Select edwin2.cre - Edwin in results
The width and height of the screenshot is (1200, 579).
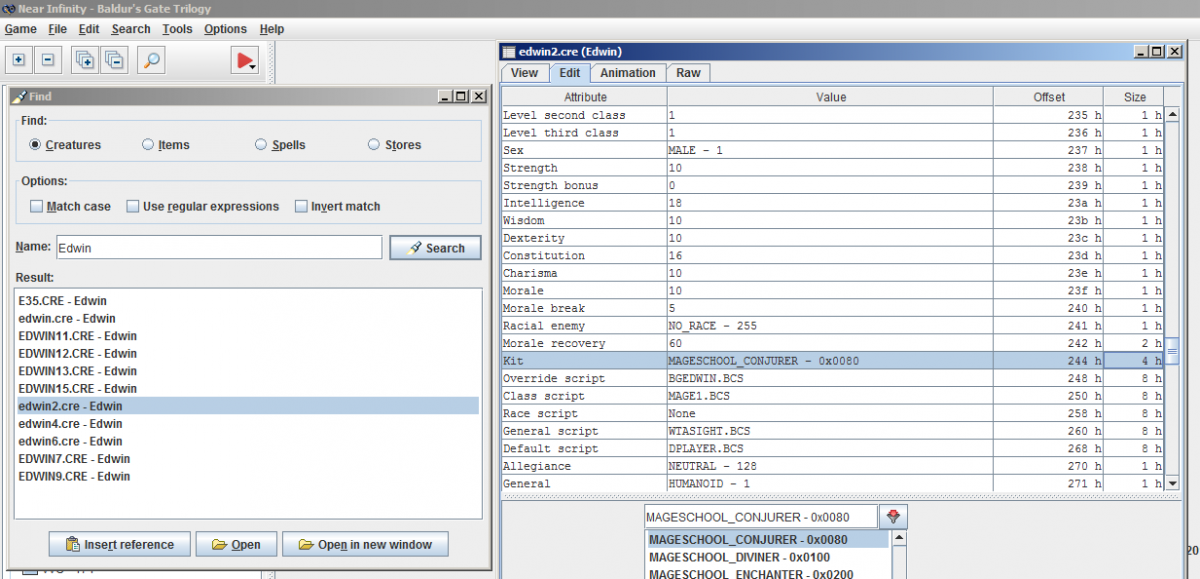click(248, 406)
